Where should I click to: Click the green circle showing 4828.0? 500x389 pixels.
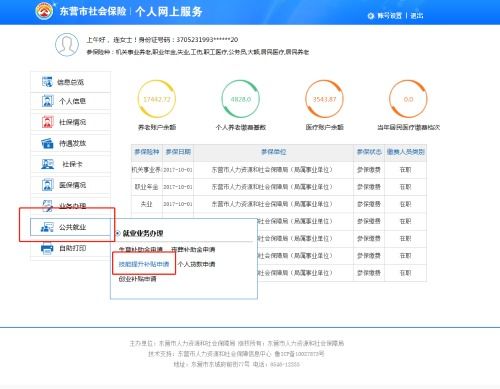(241, 99)
